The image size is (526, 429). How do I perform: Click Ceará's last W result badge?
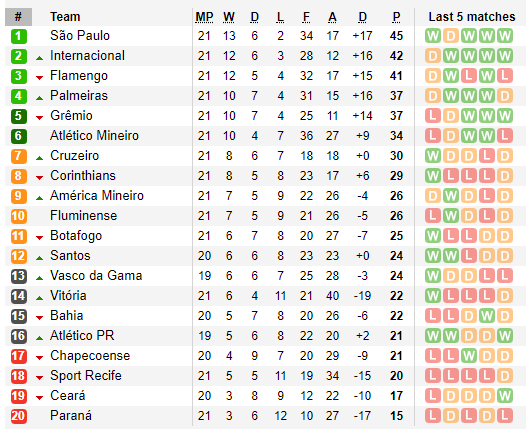pyautogui.click(x=505, y=396)
